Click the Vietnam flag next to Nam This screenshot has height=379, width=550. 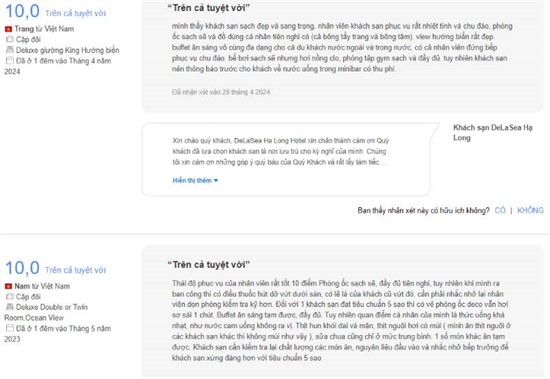pyautogui.click(x=8, y=286)
